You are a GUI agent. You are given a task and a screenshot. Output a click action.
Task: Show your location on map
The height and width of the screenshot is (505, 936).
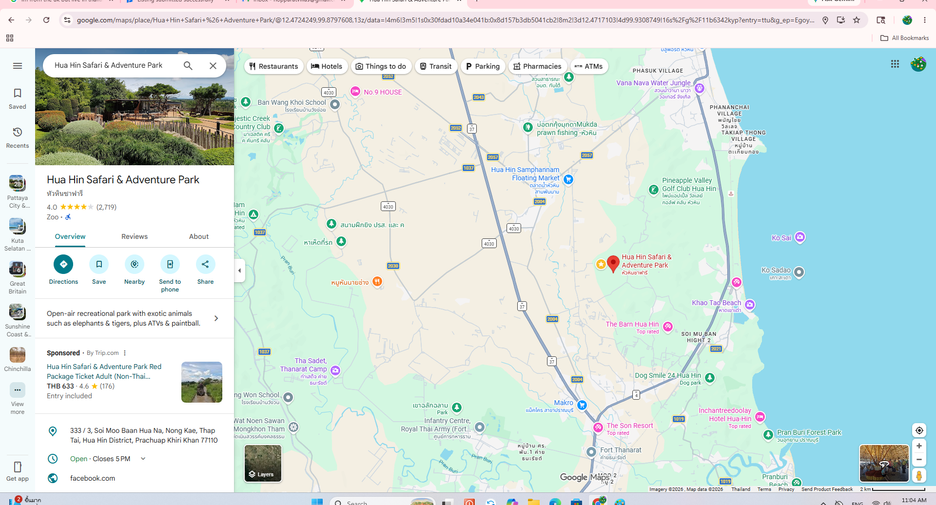click(x=919, y=430)
